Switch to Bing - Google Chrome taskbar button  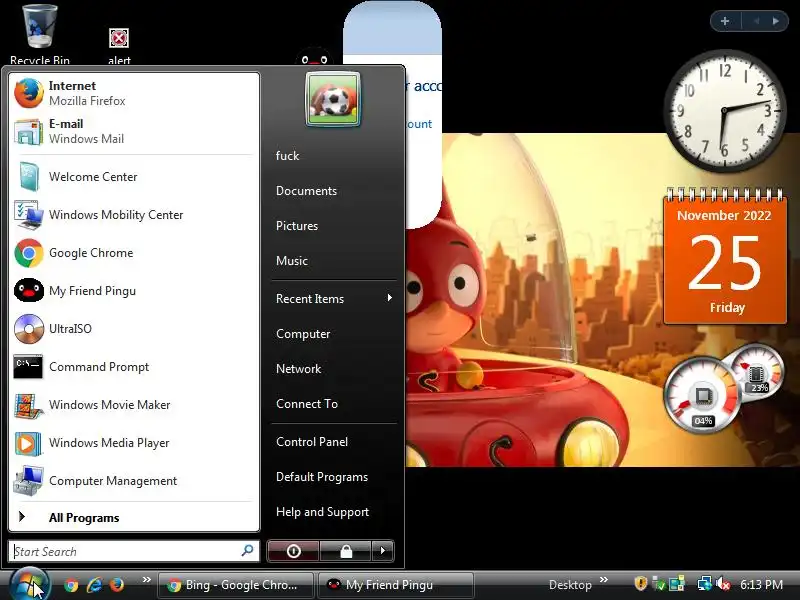pyautogui.click(x=236, y=585)
